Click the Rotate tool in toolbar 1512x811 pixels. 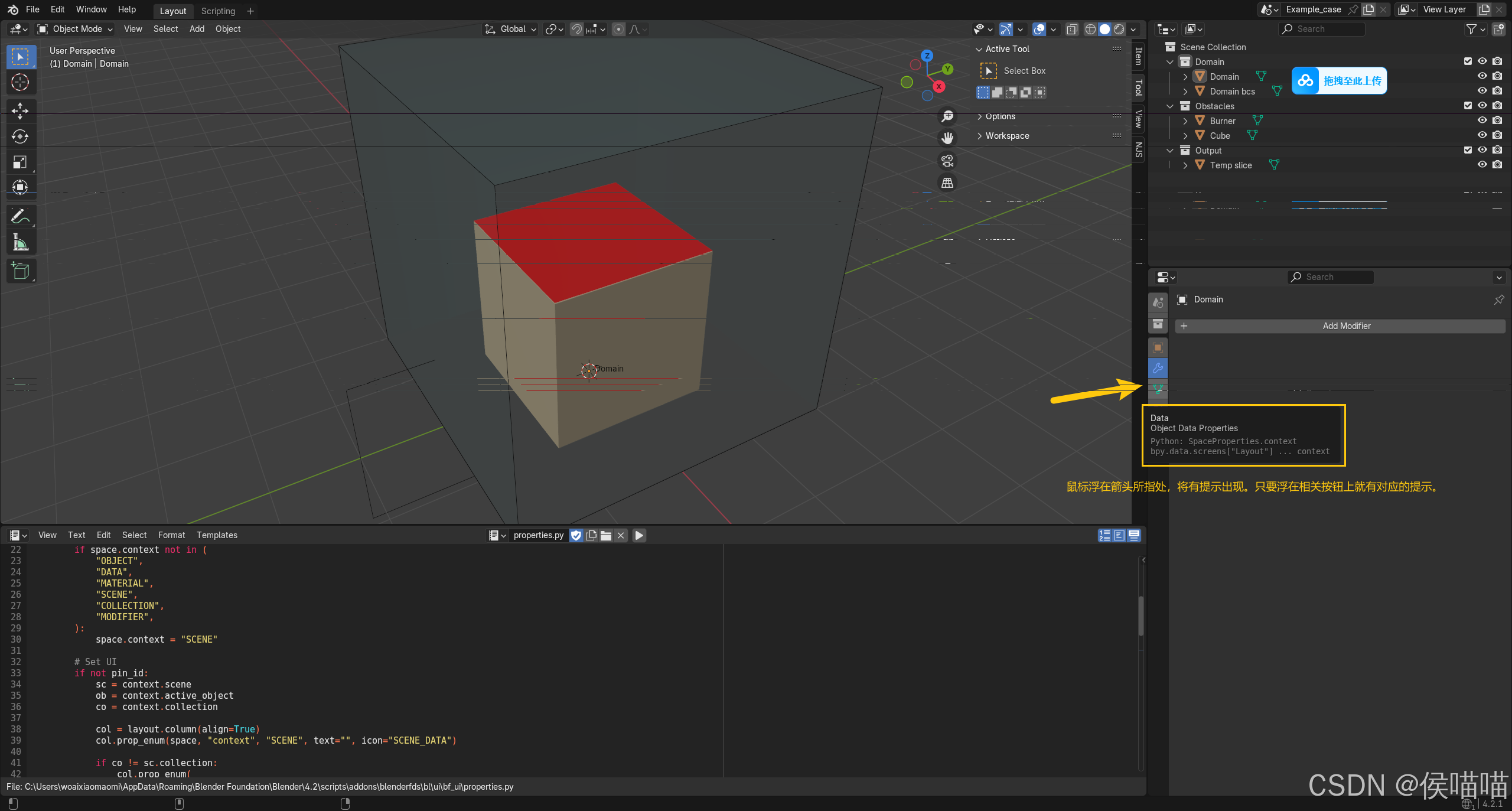(x=19, y=135)
